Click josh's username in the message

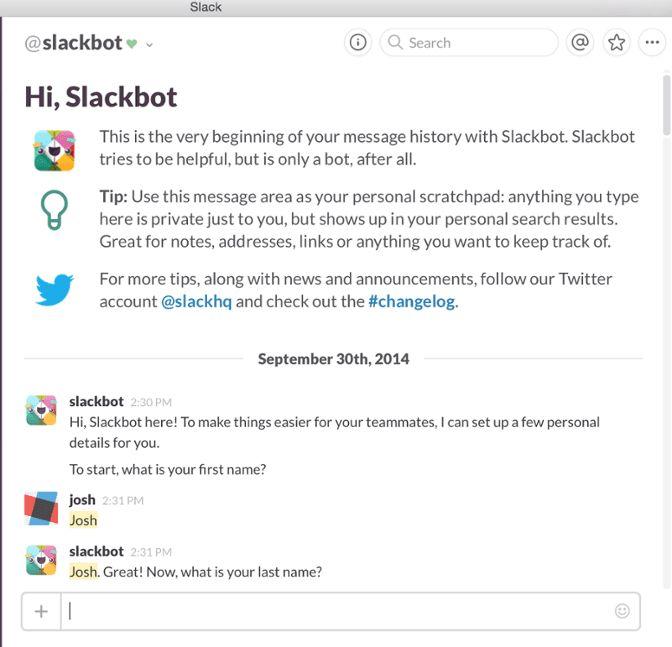(82, 499)
